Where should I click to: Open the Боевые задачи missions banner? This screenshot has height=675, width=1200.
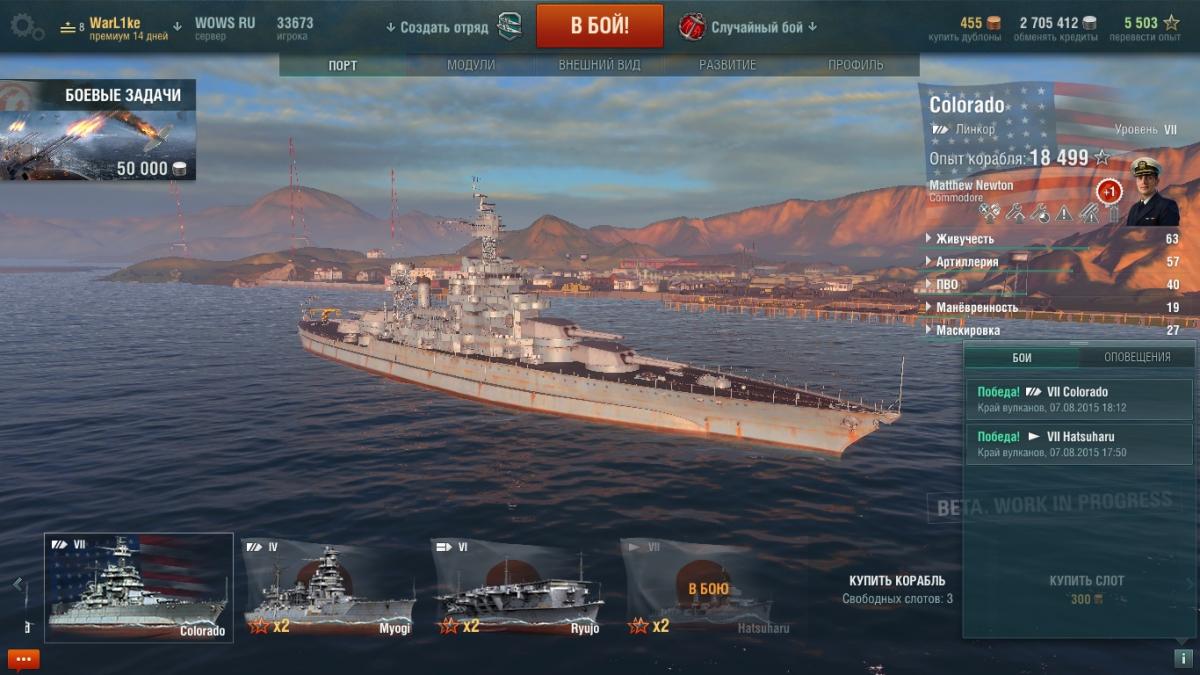[97, 130]
